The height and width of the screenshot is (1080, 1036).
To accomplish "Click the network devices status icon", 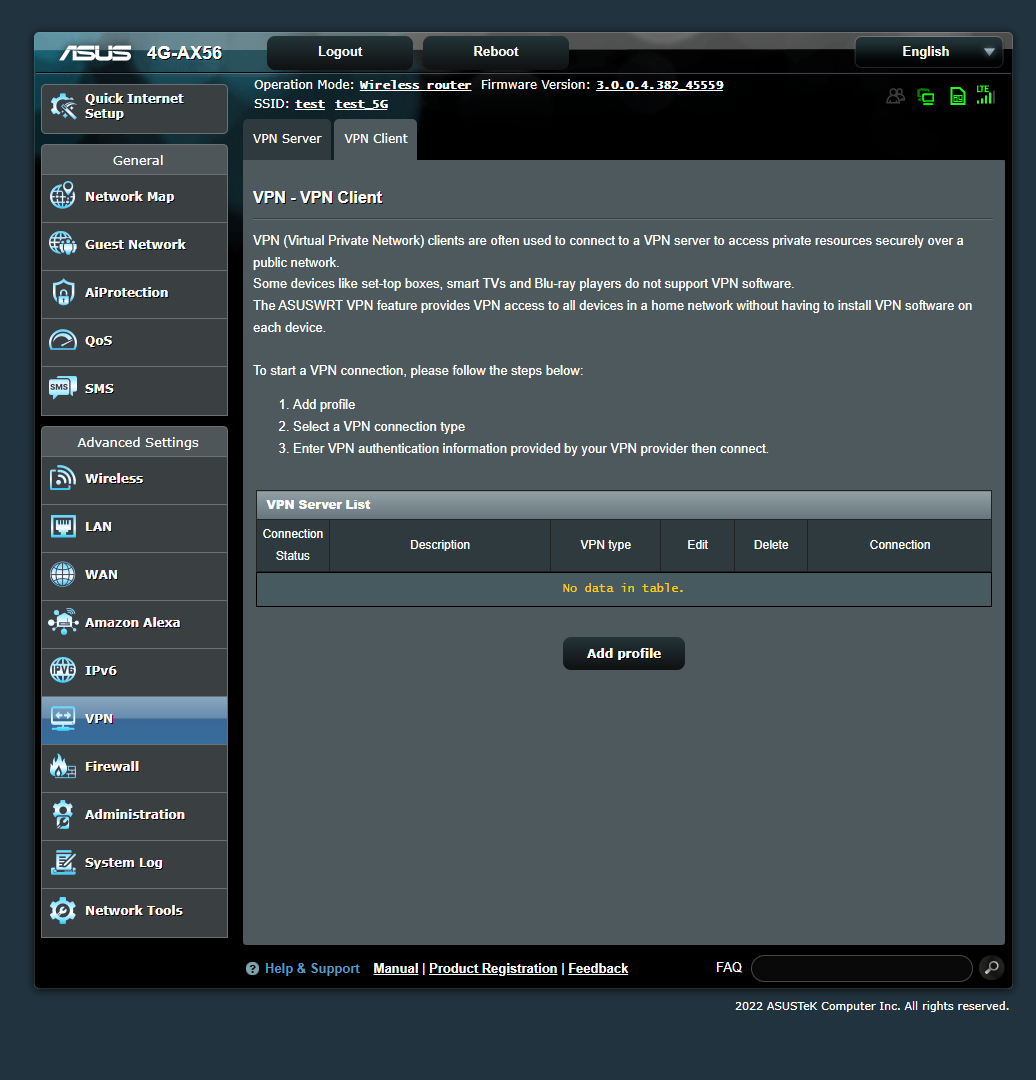I will coord(926,97).
